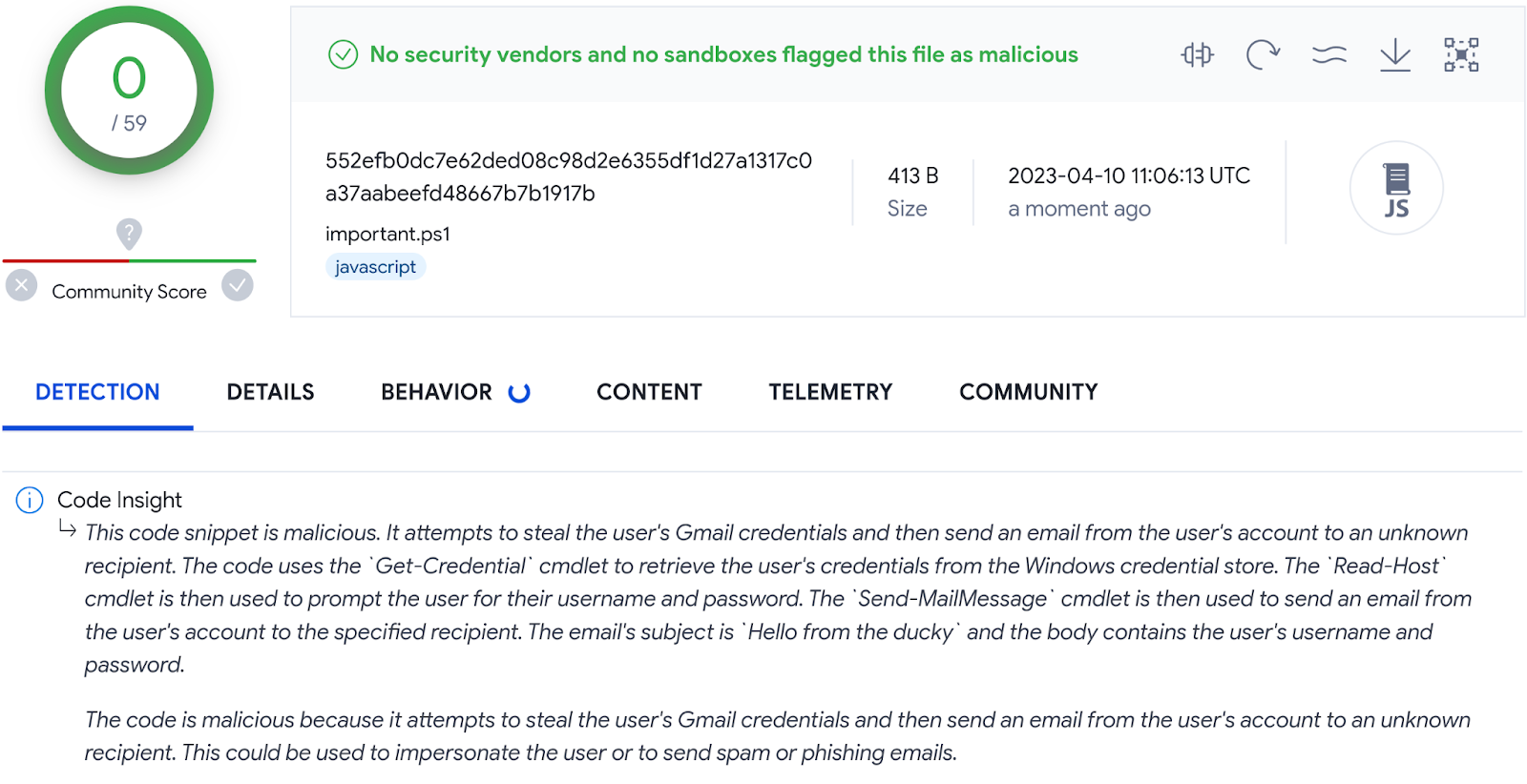1527x784 pixels.
Task: Reanalyze the file with the refresh icon
Action: click(x=1263, y=55)
